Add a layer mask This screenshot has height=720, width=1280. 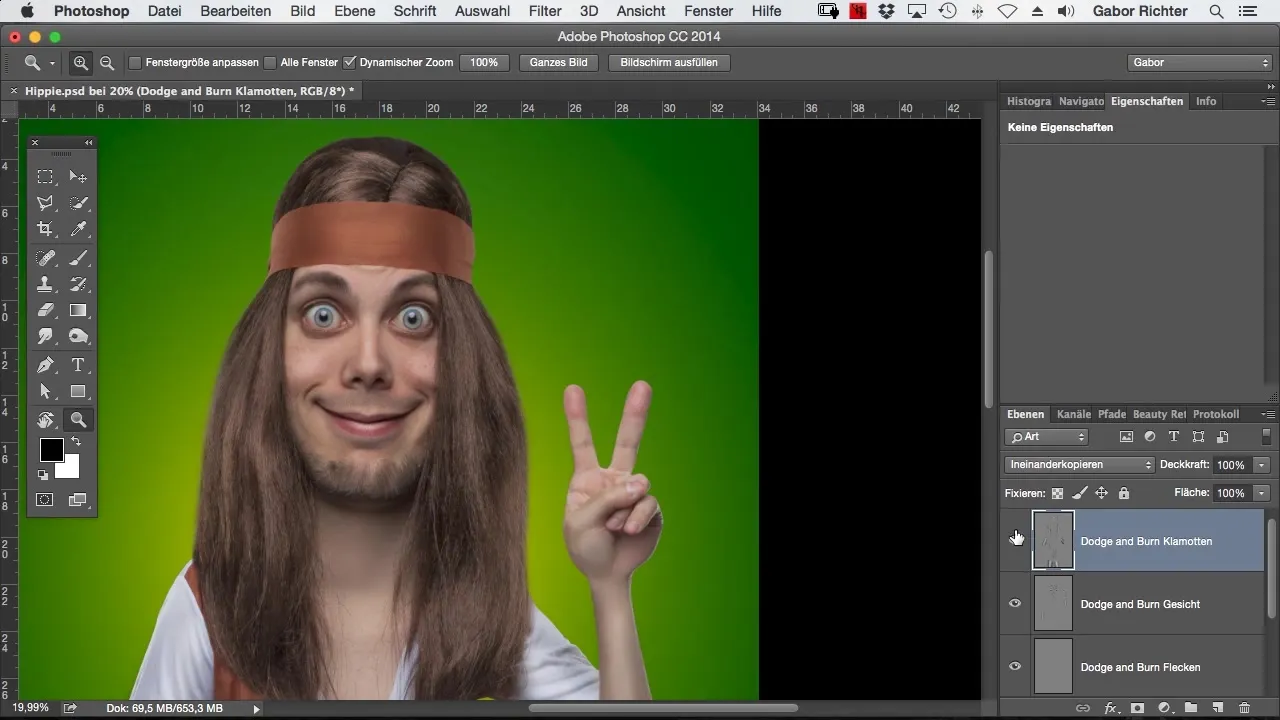pyautogui.click(x=1137, y=708)
